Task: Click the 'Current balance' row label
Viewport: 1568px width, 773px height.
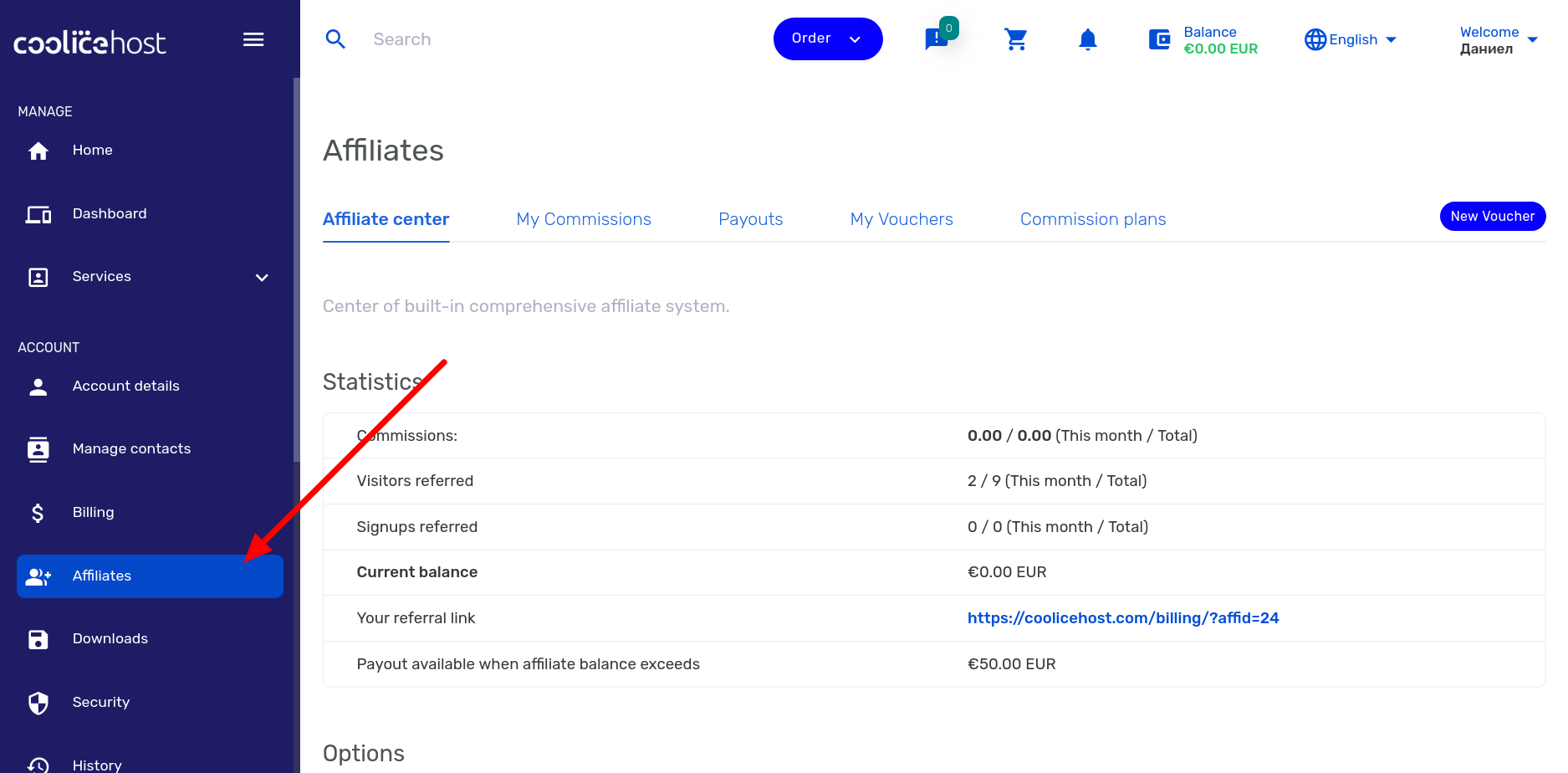Action: pos(417,572)
